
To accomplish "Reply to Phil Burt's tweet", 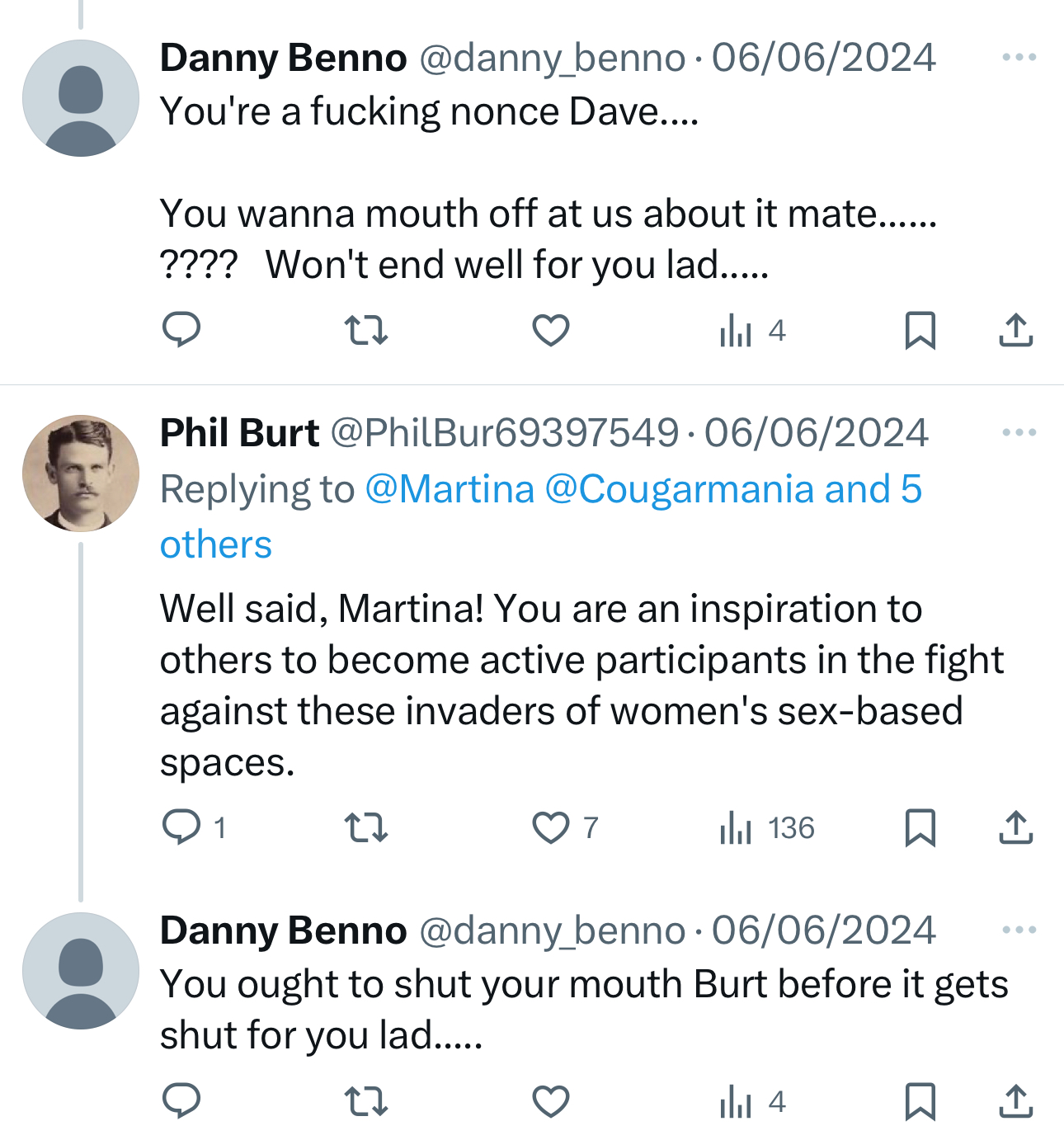I will tap(181, 827).
